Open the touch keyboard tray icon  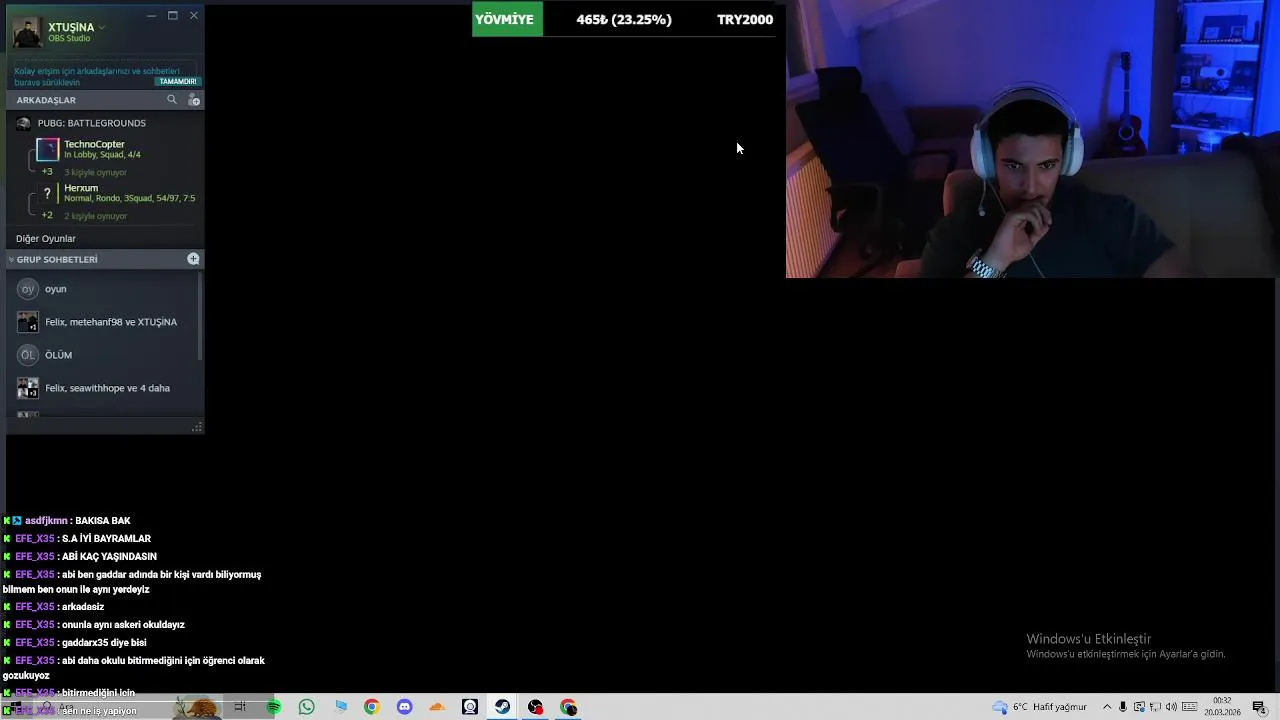pyautogui.click(x=1190, y=707)
